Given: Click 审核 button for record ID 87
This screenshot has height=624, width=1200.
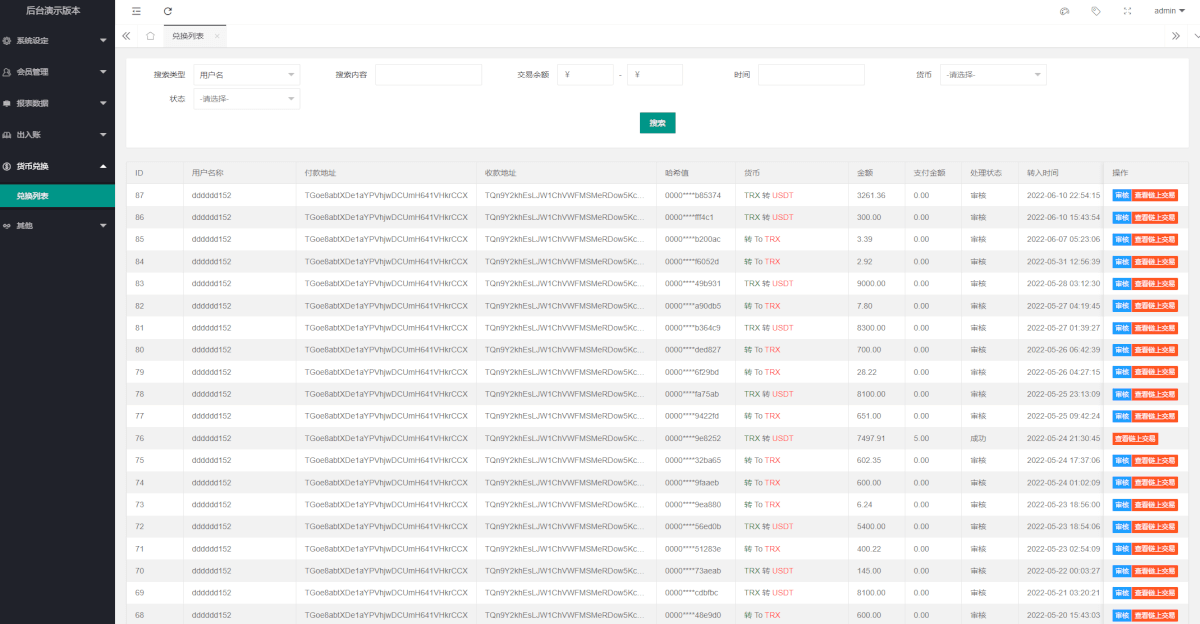Looking at the screenshot, I should (x=1121, y=195).
